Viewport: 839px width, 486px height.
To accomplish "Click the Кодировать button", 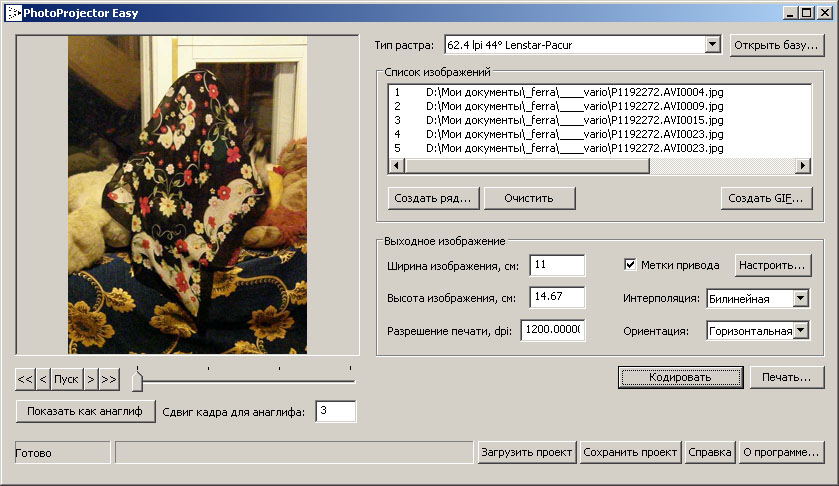I will (680, 377).
